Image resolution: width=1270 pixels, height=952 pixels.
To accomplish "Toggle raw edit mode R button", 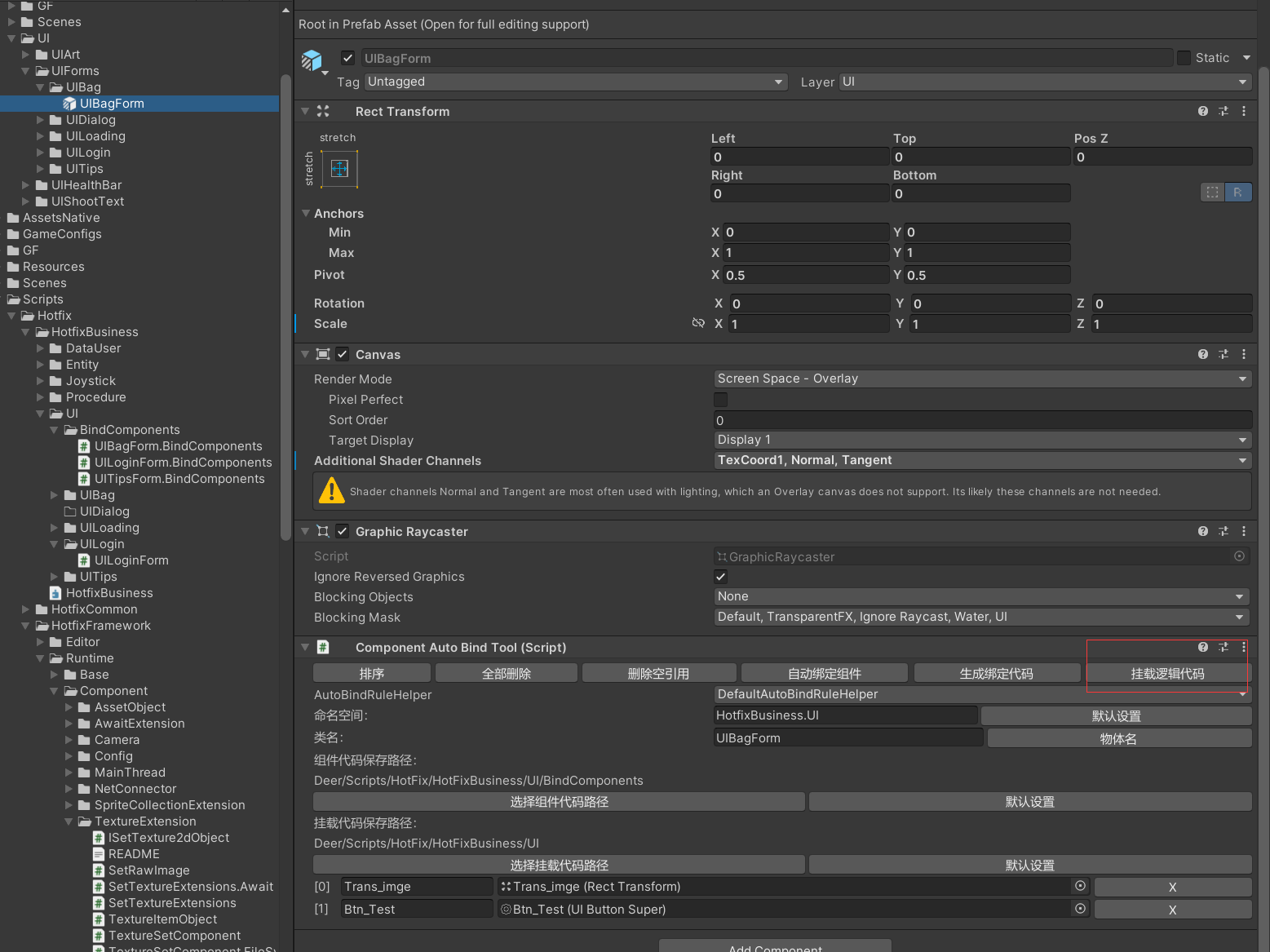I will [1238, 193].
